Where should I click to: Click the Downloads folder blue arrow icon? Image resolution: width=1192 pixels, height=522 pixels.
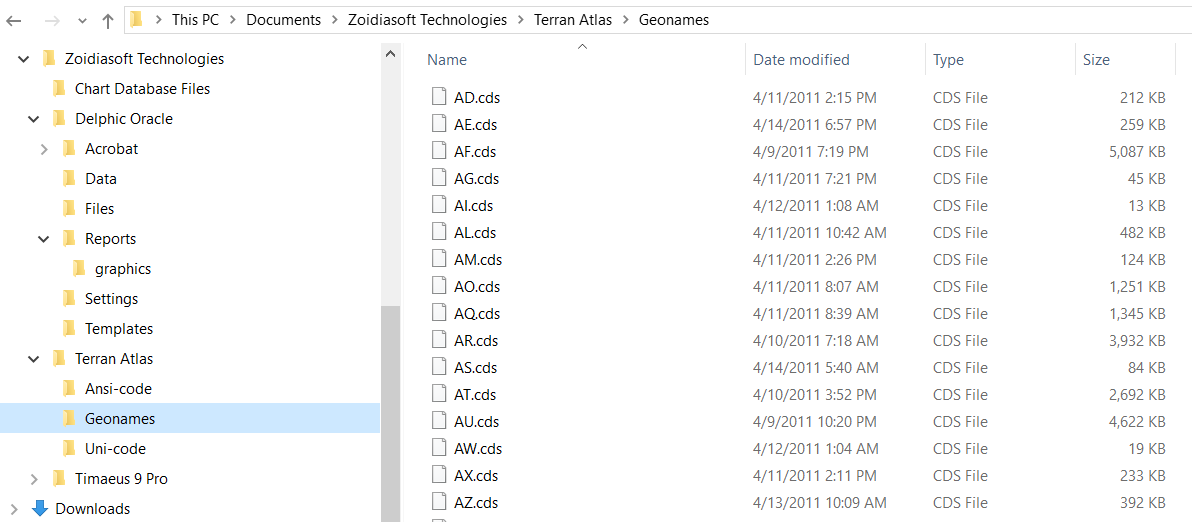tap(40, 508)
